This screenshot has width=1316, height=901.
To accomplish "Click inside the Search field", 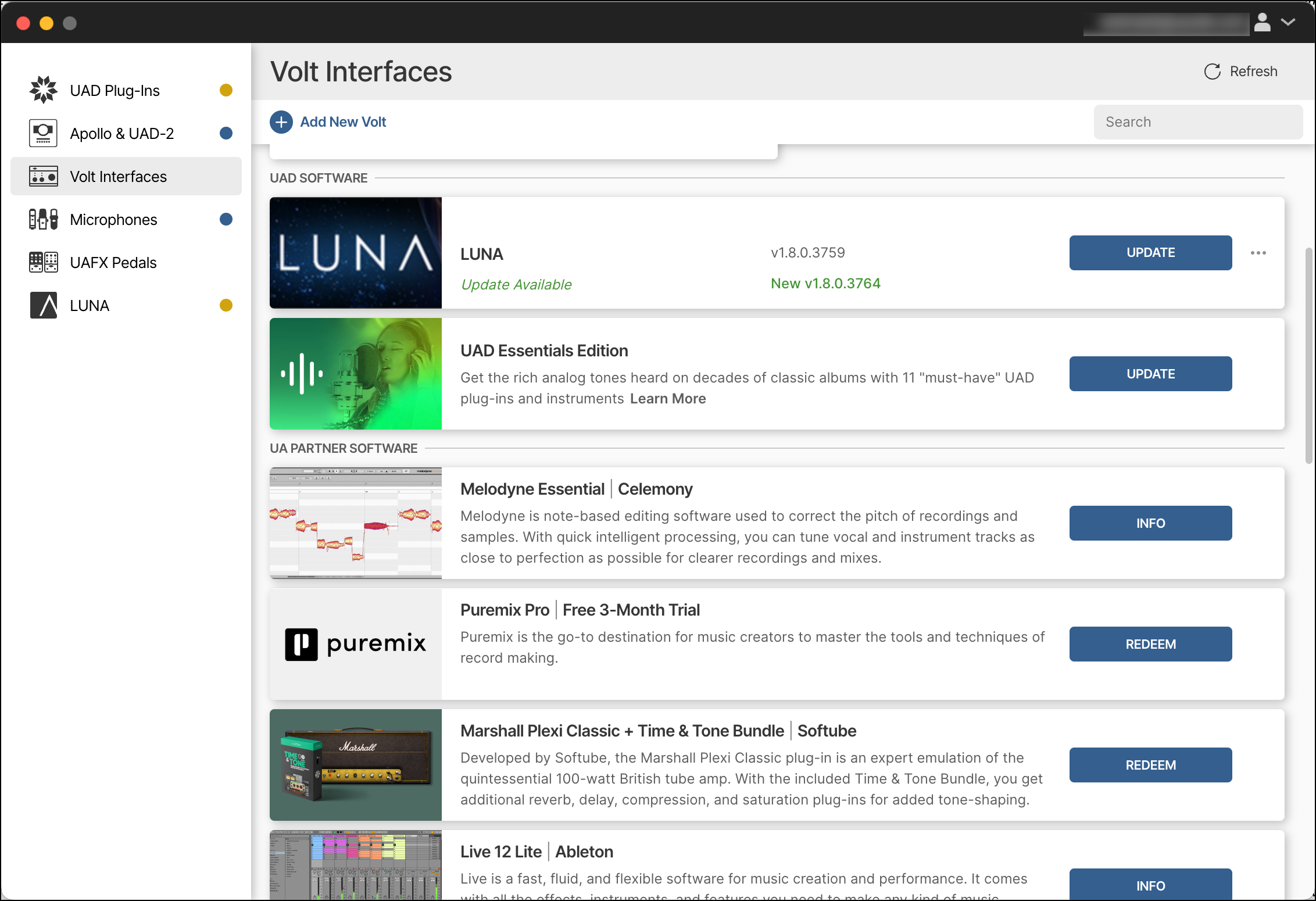I will click(1197, 121).
